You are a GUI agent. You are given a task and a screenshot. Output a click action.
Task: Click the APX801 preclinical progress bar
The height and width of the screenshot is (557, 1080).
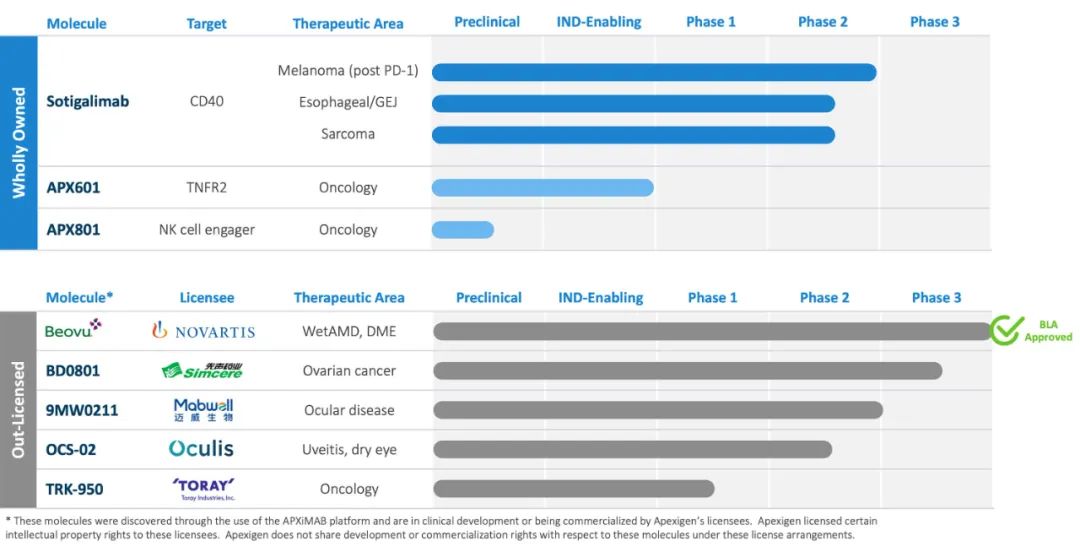[x=463, y=230]
